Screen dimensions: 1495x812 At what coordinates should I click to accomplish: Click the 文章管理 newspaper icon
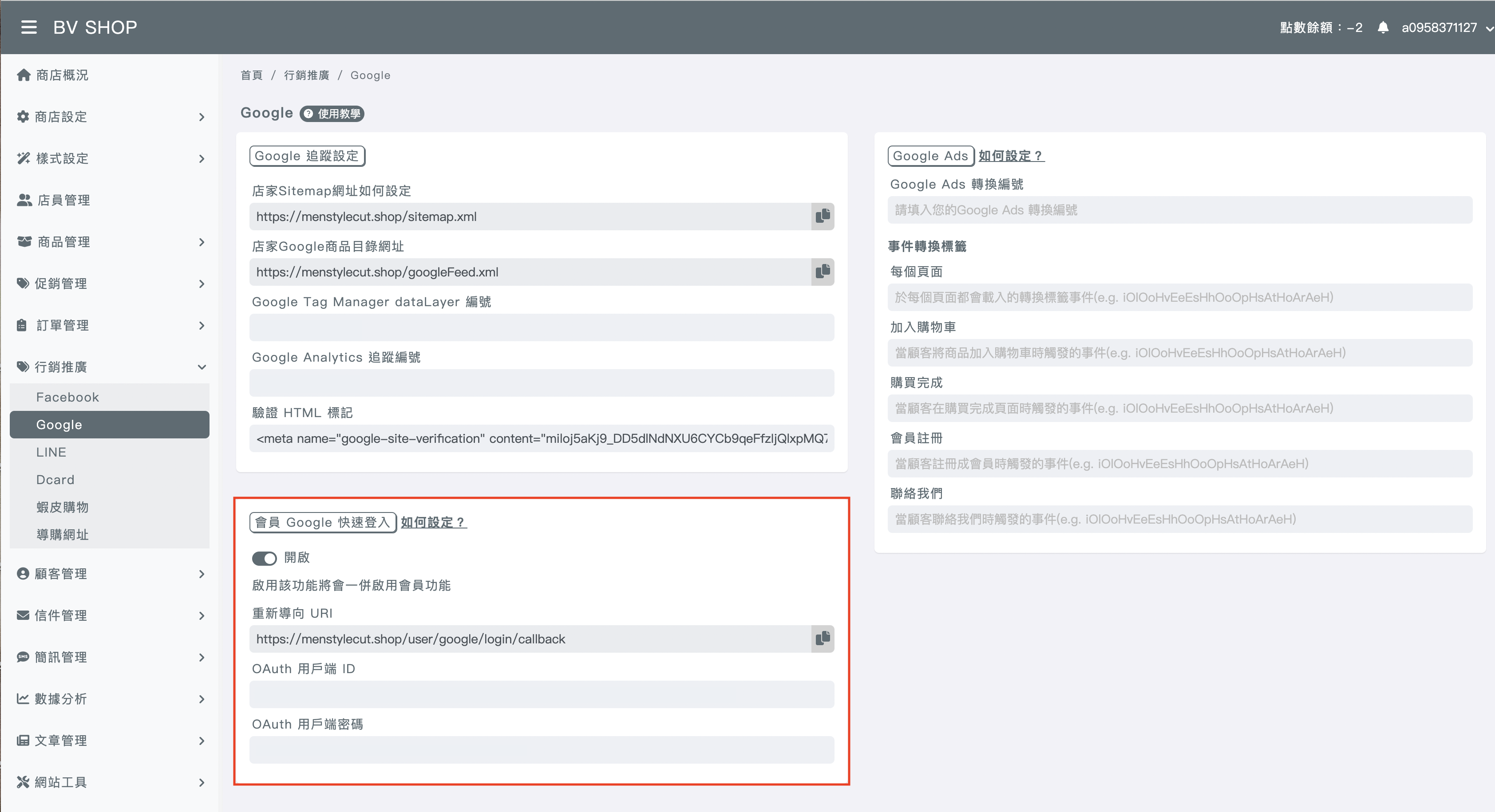(23, 741)
